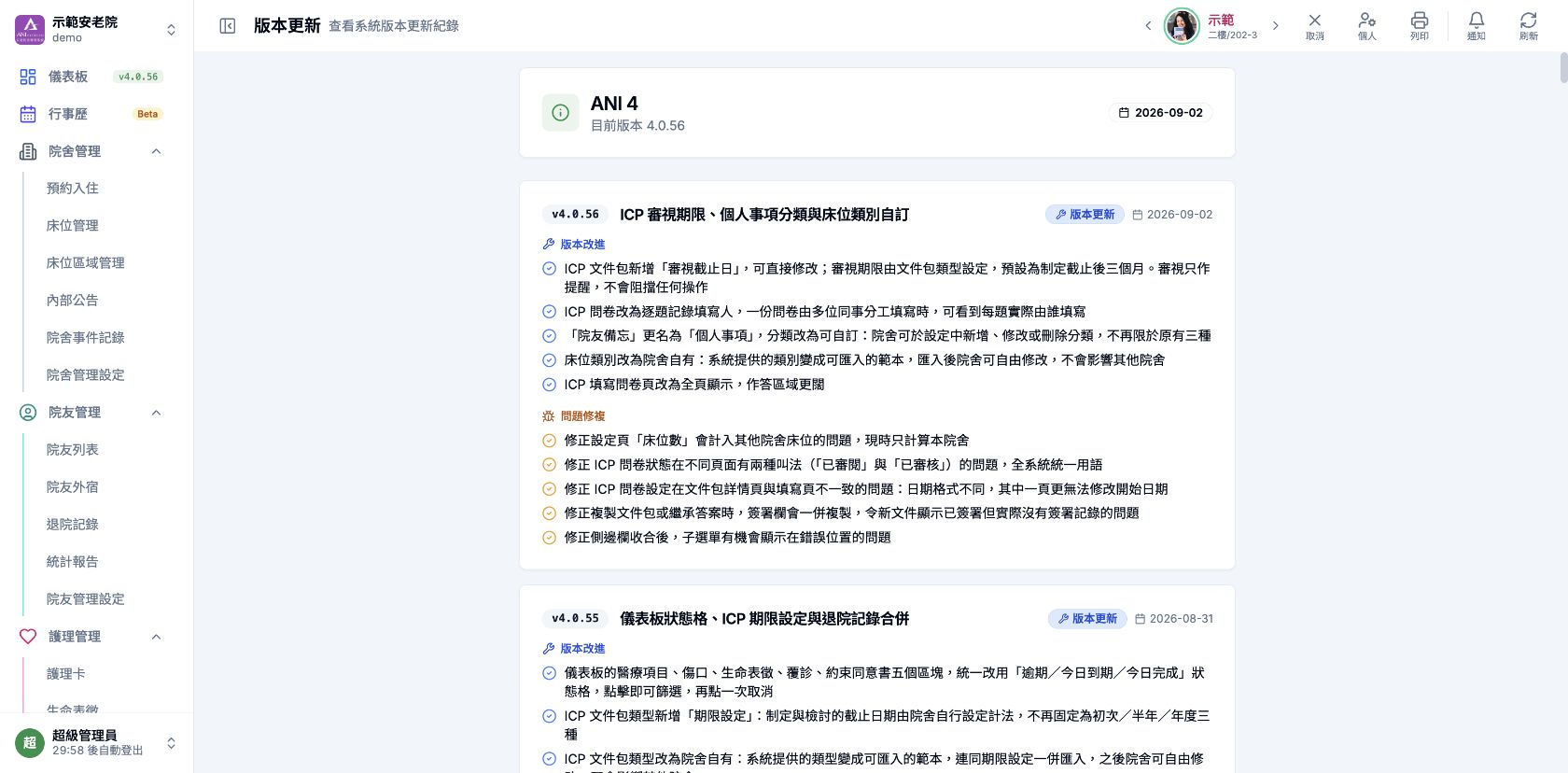
Task: Click the v4.0.55 version badge in release card
Action: (x=575, y=619)
